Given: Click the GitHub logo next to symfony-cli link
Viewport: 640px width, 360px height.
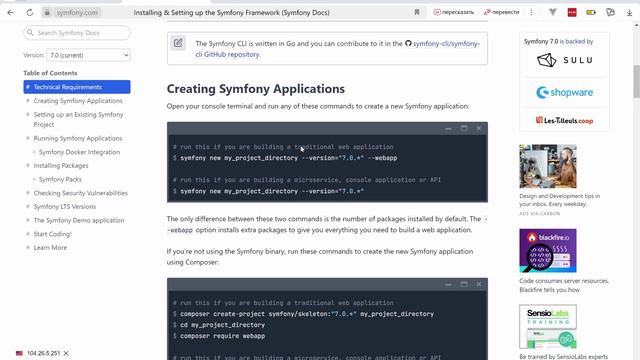Looking at the screenshot, I should [408, 43].
